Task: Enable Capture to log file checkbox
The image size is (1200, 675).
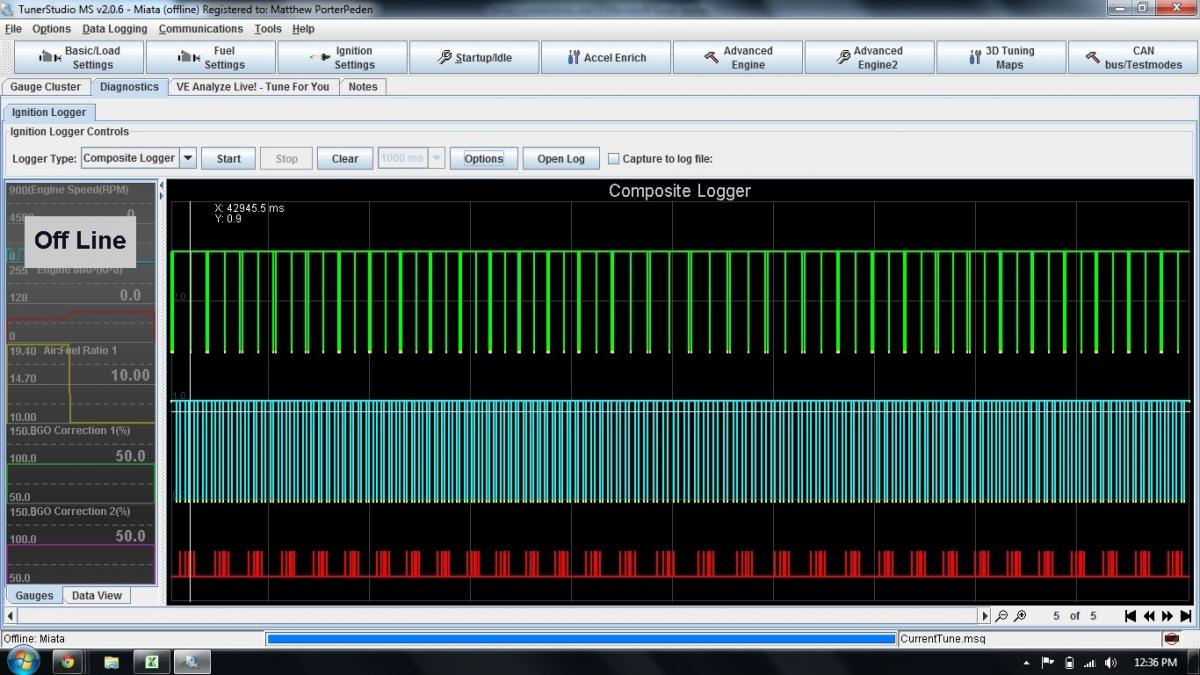Action: (x=614, y=159)
